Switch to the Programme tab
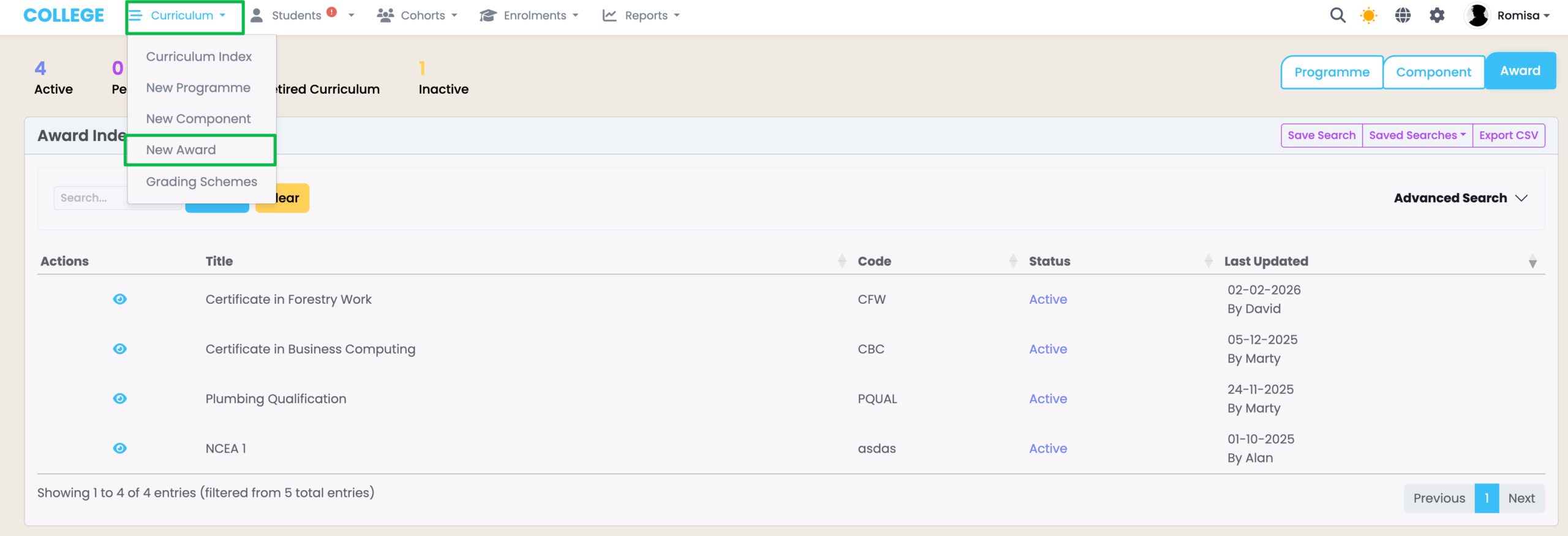The image size is (1568, 536). tap(1332, 72)
